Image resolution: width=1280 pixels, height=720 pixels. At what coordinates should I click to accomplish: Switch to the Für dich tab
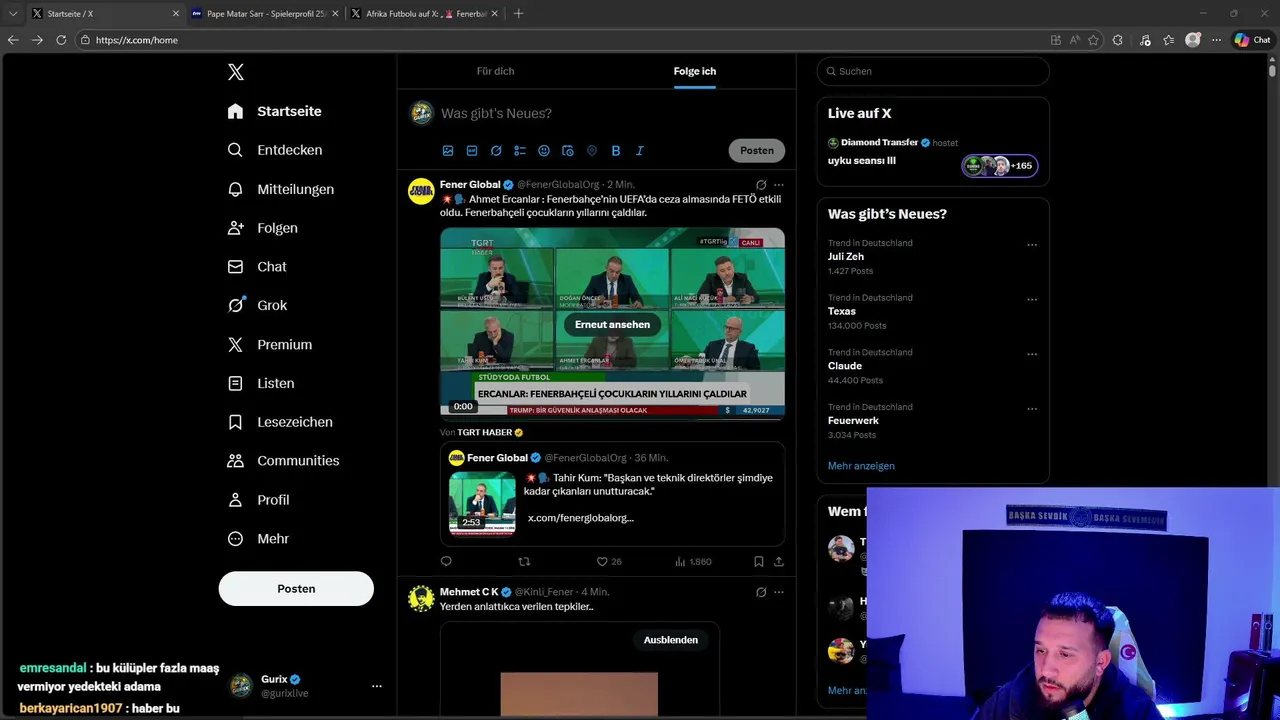(495, 71)
